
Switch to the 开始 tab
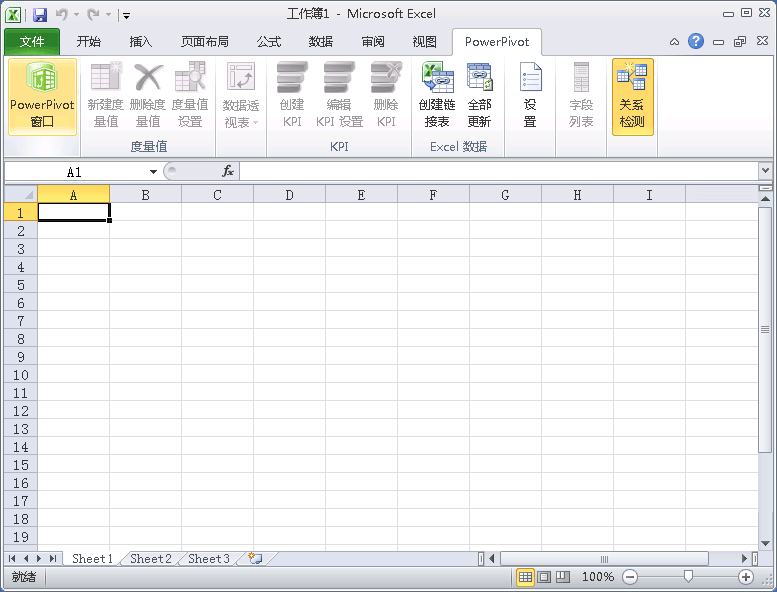[x=89, y=42]
